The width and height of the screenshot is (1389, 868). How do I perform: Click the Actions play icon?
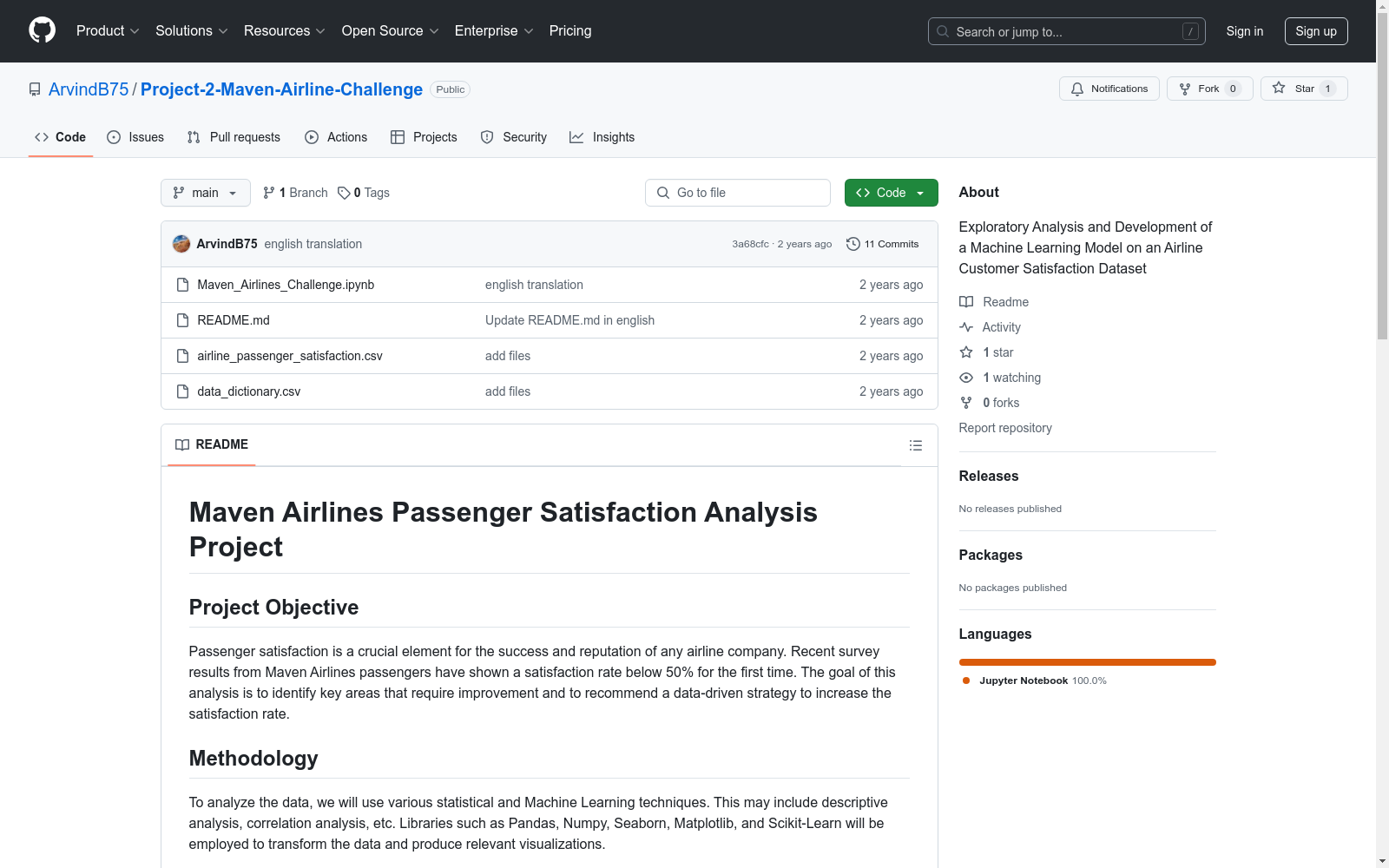click(312, 137)
